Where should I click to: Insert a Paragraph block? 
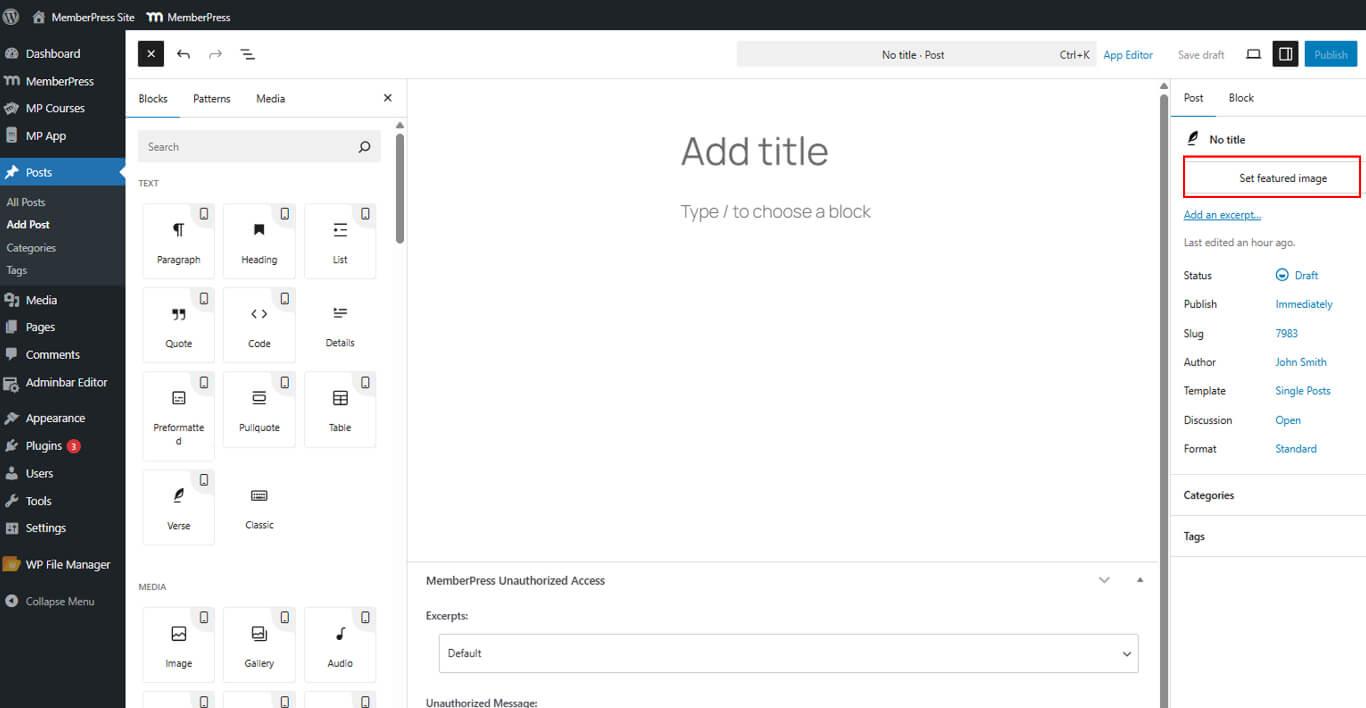(178, 241)
